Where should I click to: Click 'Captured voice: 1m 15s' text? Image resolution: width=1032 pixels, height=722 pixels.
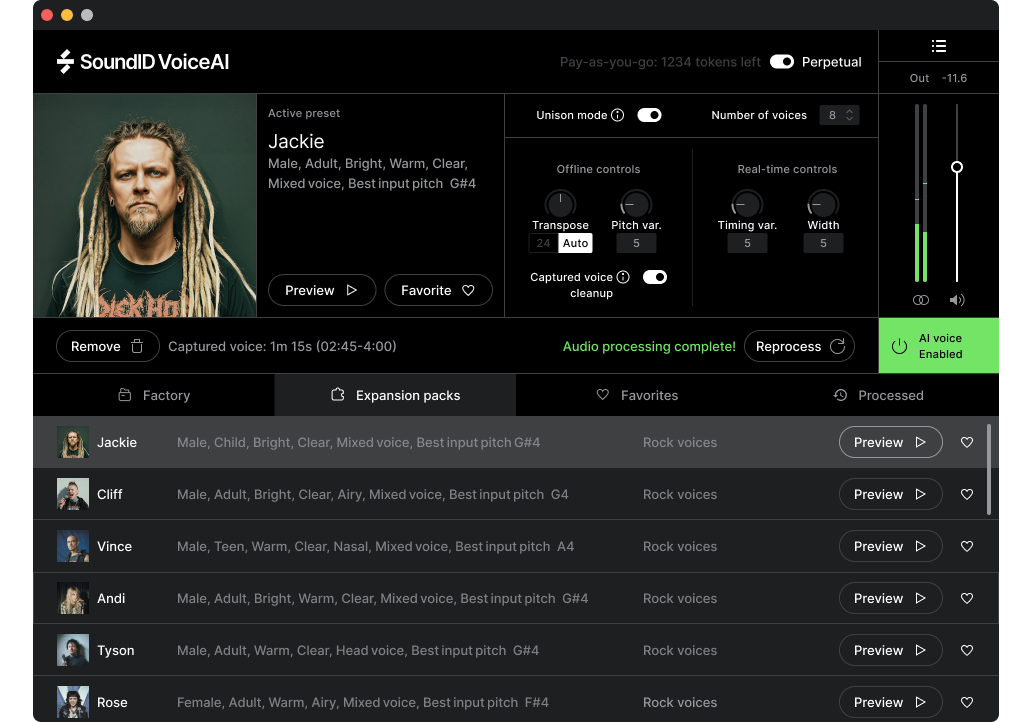(x=240, y=346)
